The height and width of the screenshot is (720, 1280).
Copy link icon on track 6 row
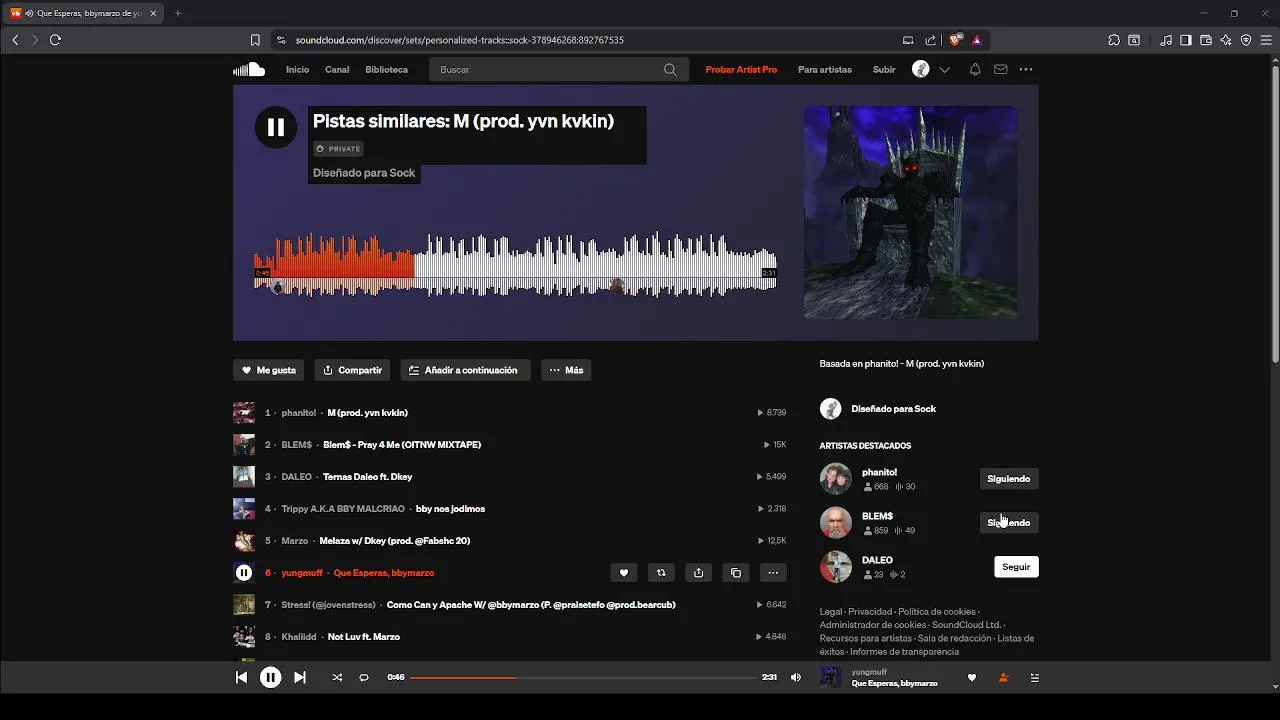[736, 573]
